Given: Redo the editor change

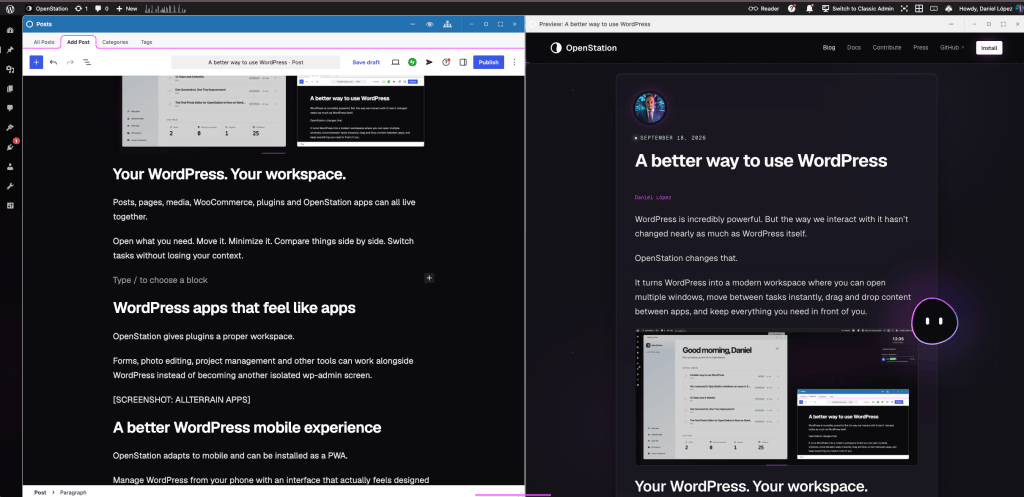Looking at the screenshot, I should point(70,62).
